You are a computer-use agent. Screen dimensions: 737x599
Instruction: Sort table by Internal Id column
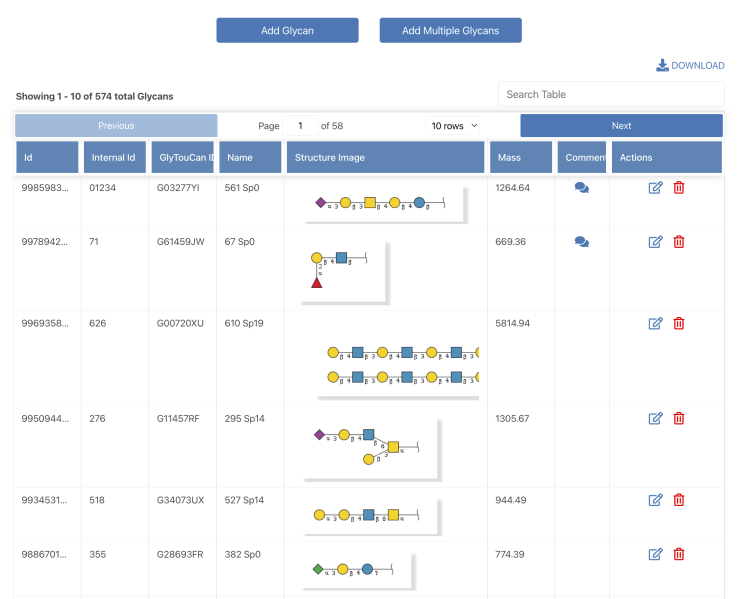point(114,158)
